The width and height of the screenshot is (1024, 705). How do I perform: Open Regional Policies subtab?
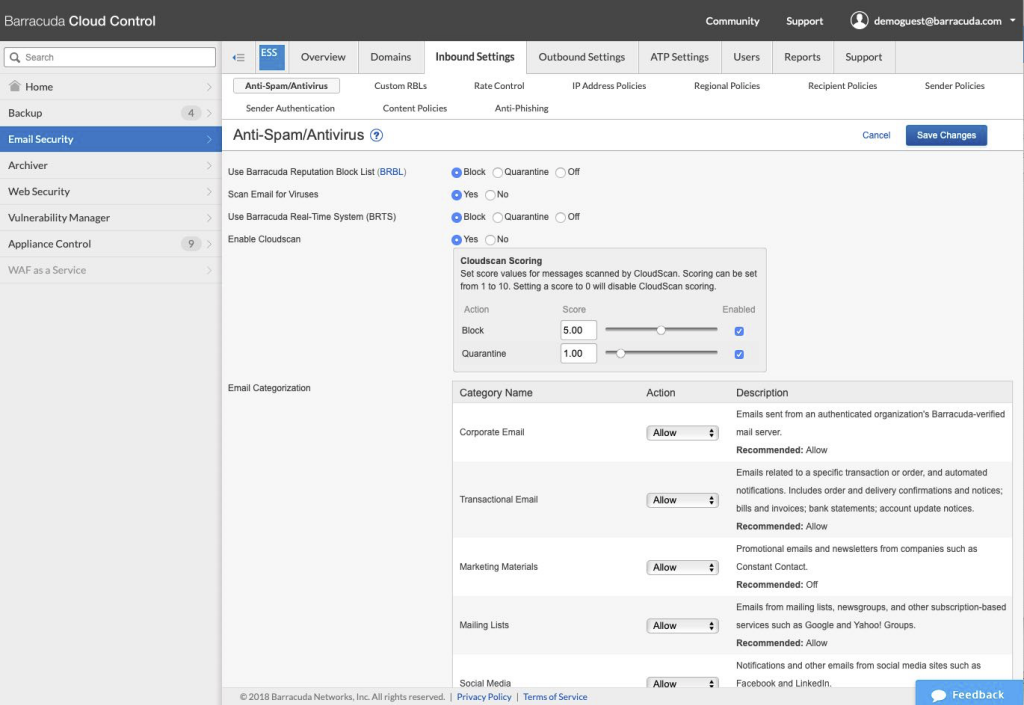coord(727,86)
